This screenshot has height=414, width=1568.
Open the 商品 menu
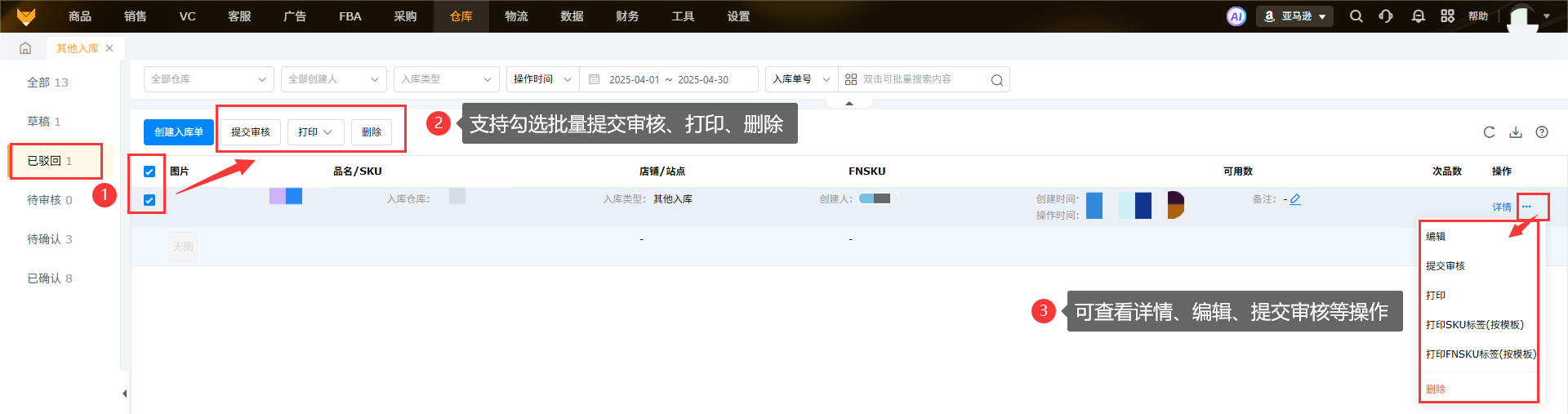click(80, 16)
